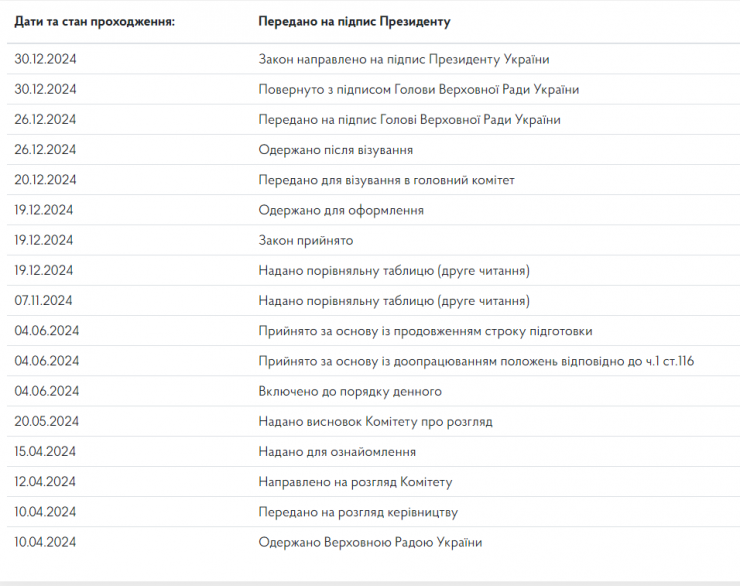Select the "Надано для ознайомлення" entry
740x586 pixels.
pos(337,451)
